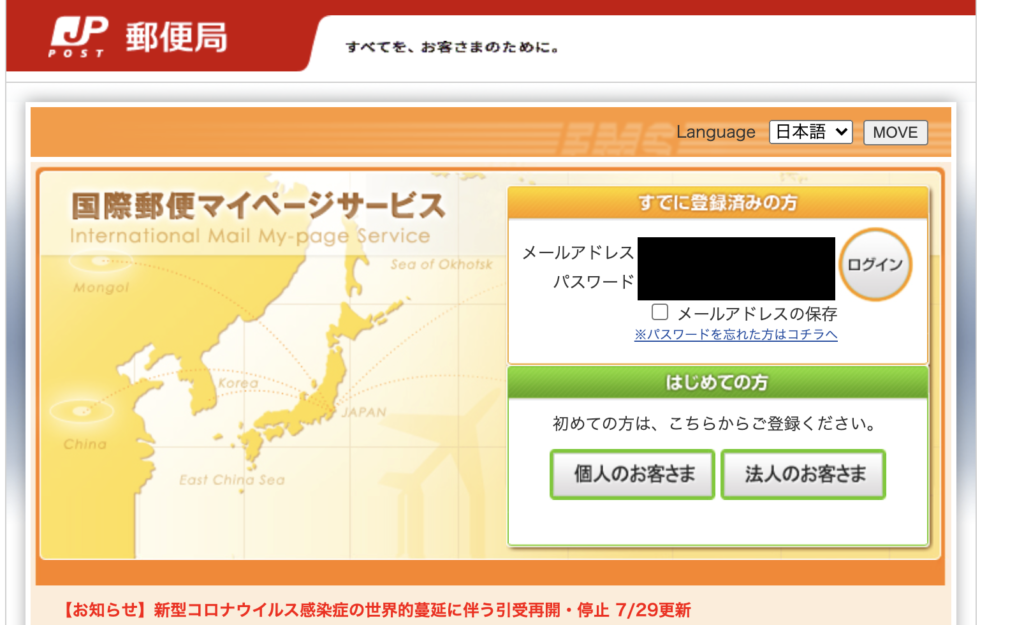Screen dimensions: 1024x625
Task: Tick the メールアドレスの保存 checkbox
Action: click(x=660, y=312)
